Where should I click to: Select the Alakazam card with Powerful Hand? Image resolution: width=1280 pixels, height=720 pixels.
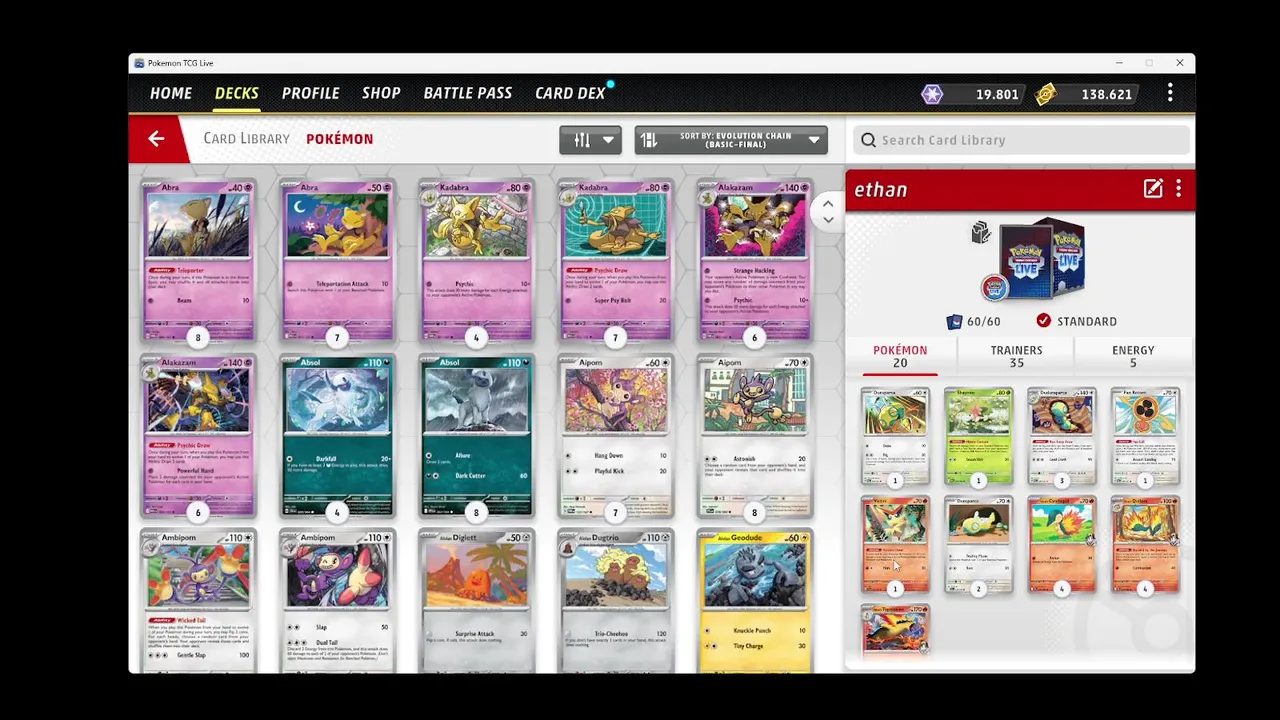pyautogui.click(x=198, y=437)
